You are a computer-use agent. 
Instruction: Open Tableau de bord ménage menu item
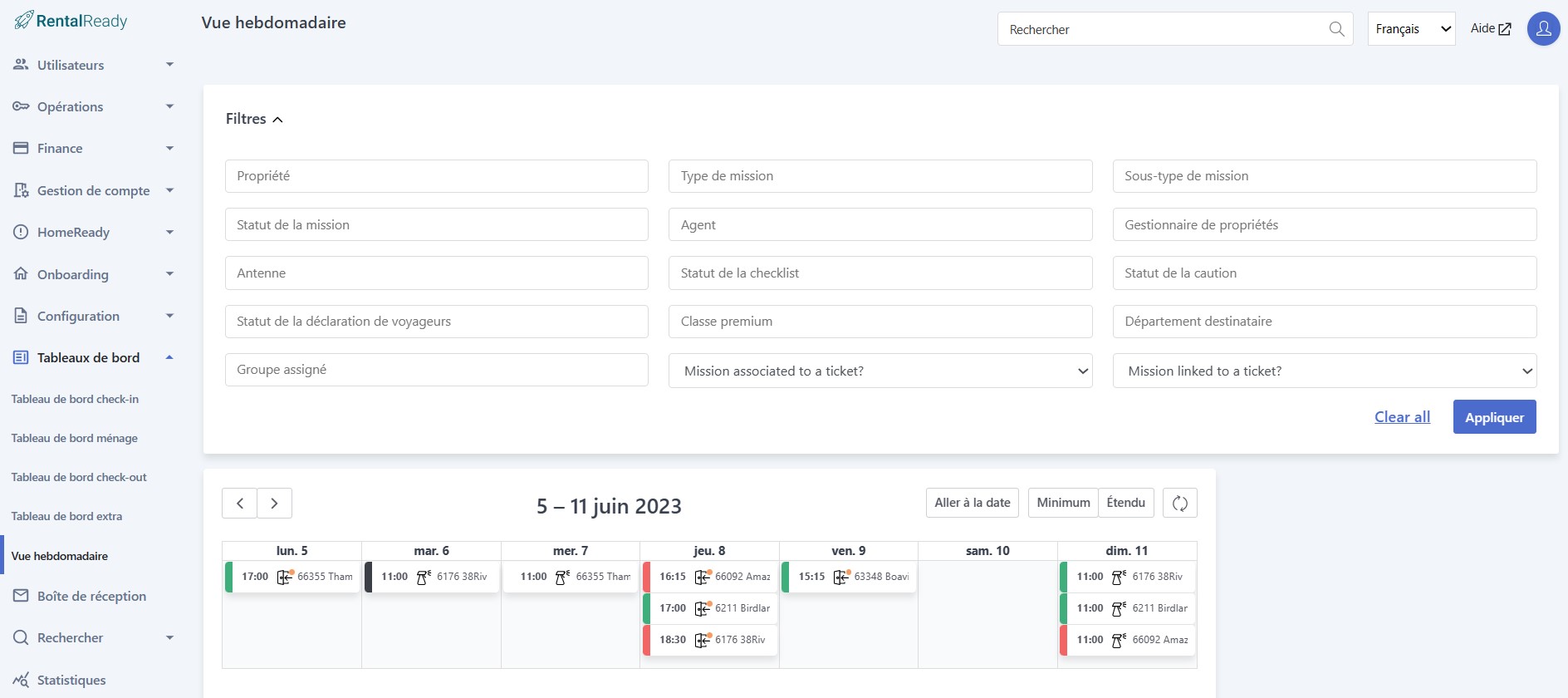pyautogui.click(x=75, y=438)
